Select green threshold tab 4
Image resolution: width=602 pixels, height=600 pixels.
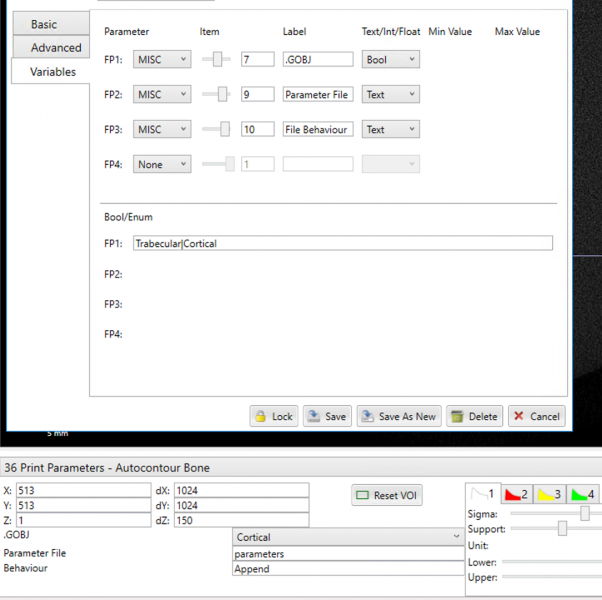click(x=583, y=494)
